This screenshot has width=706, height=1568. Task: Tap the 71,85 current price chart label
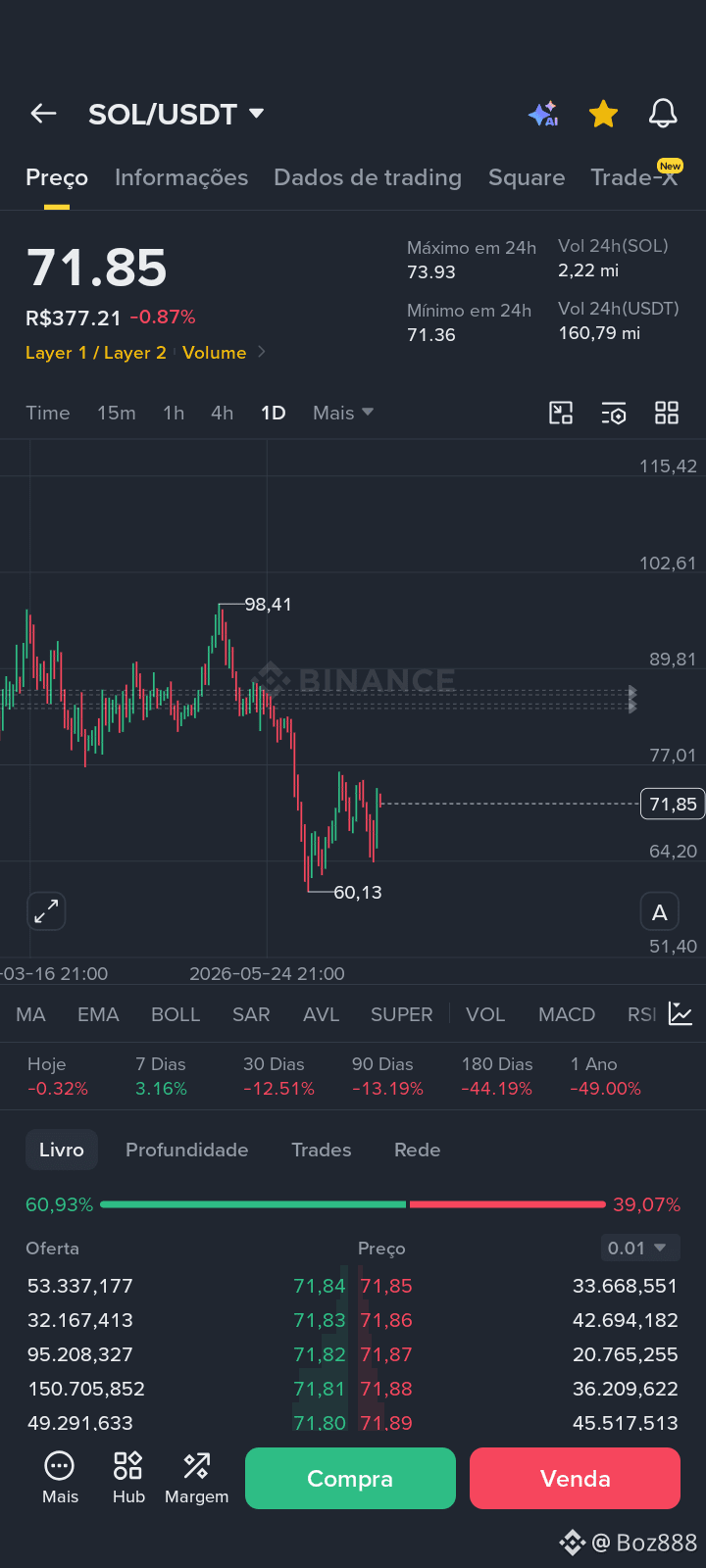pos(673,804)
